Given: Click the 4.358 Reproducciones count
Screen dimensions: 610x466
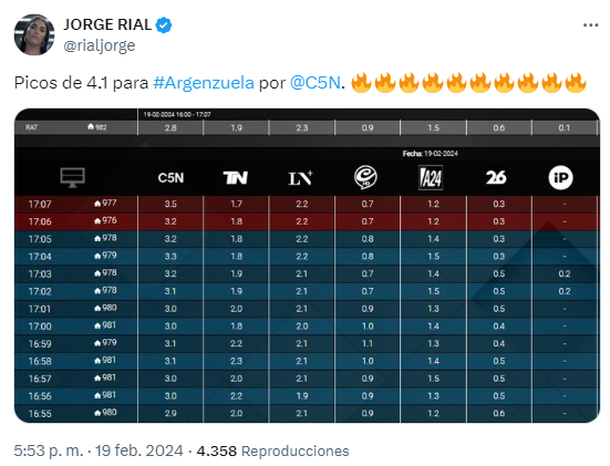Looking at the screenshot, I should pos(273,451).
